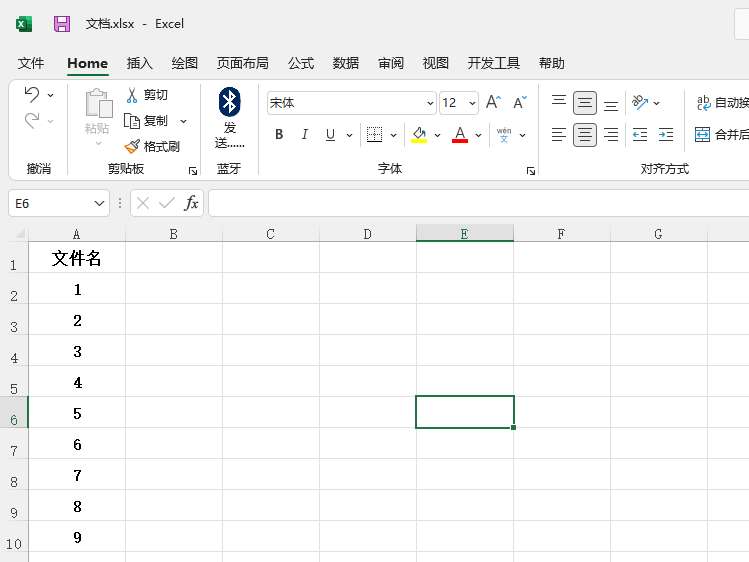Click the insert function fx icon
The image size is (749, 562).
pos(191,203)
